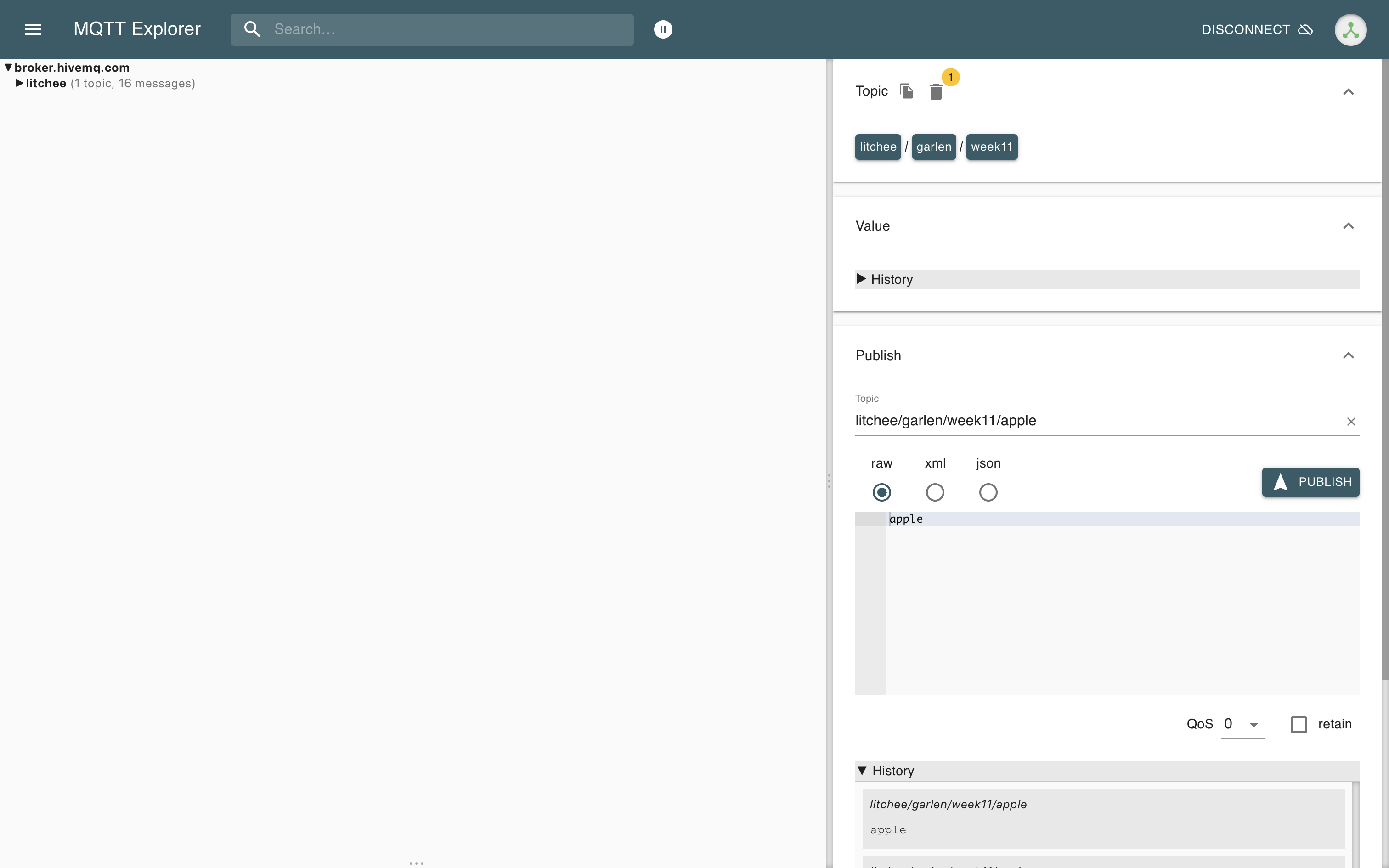The width and height of the screenshot is (1389, 868).
Task: Open the hamburger menu
Action: tap(33, 29)
